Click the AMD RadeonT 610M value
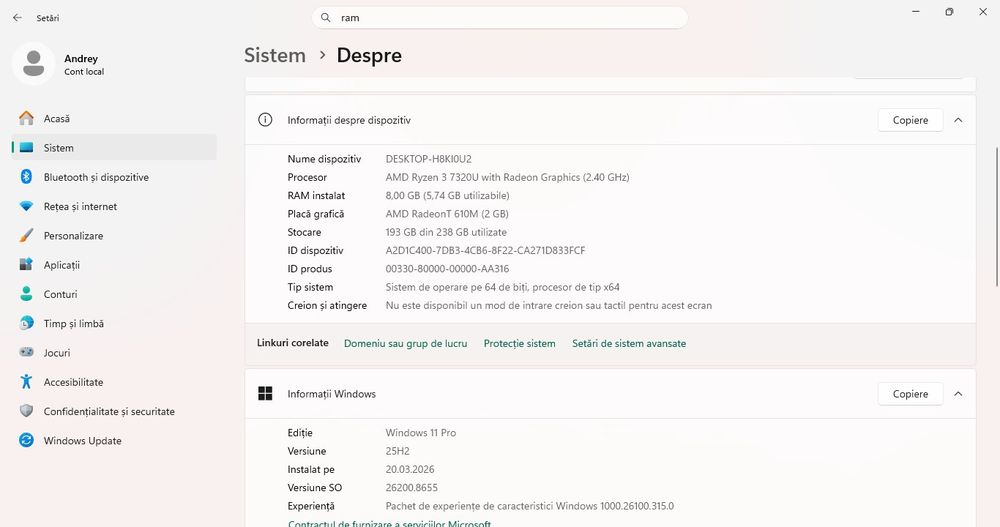 coord(446,214)
